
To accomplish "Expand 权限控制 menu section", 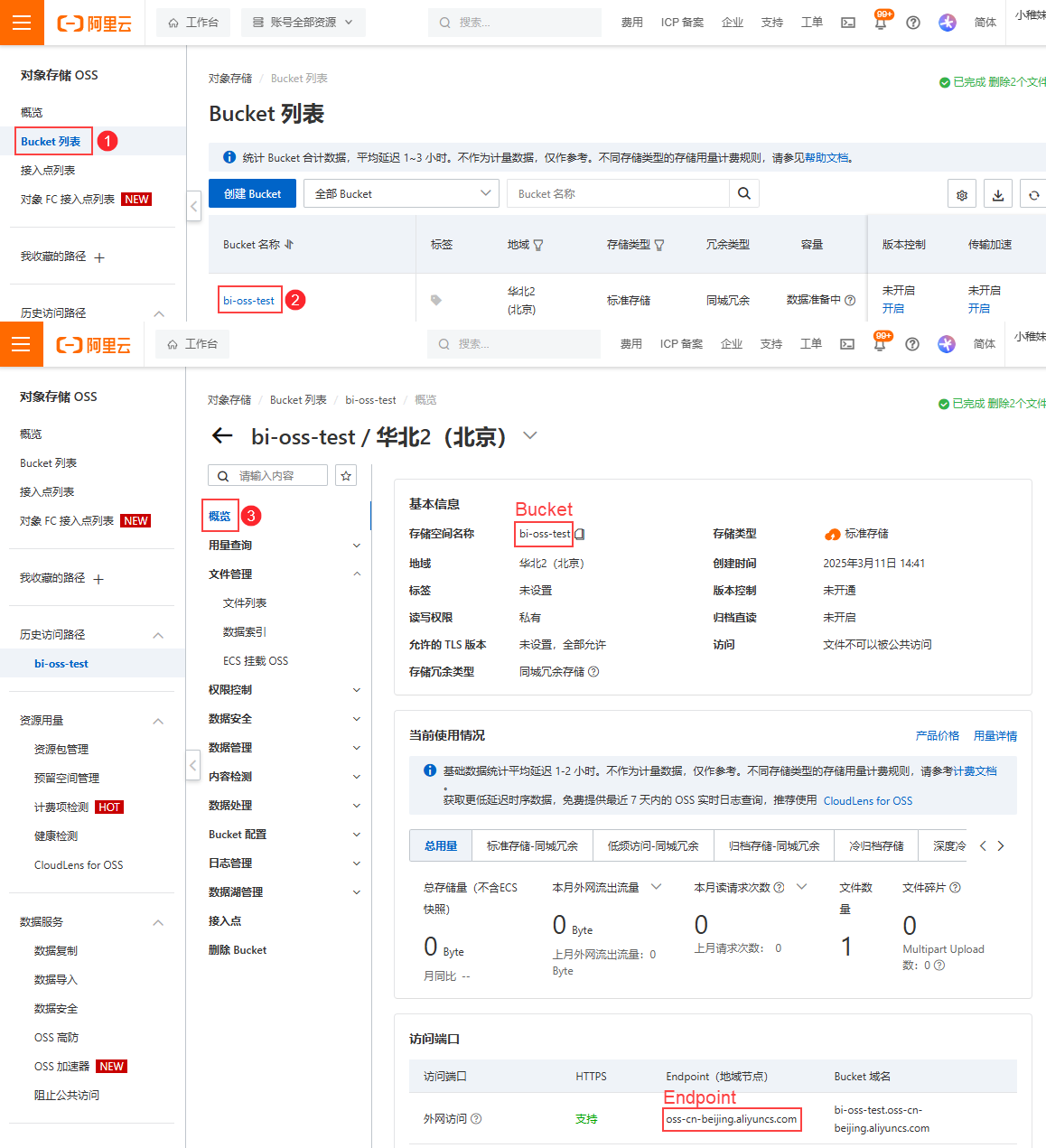I will 357,690.
